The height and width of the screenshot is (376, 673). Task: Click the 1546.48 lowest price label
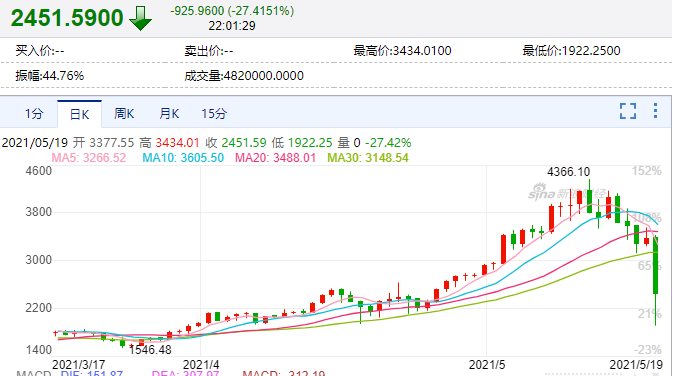[x=150, y=350]
